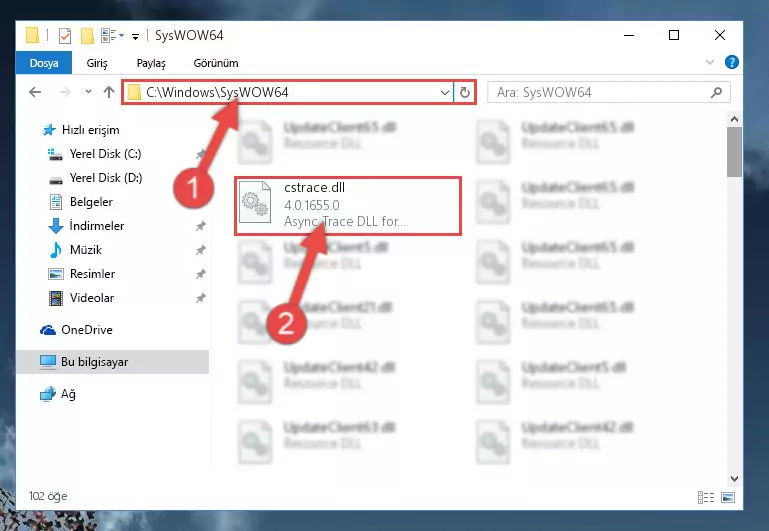Switch to the Paylaş ribbon tab

151,63
